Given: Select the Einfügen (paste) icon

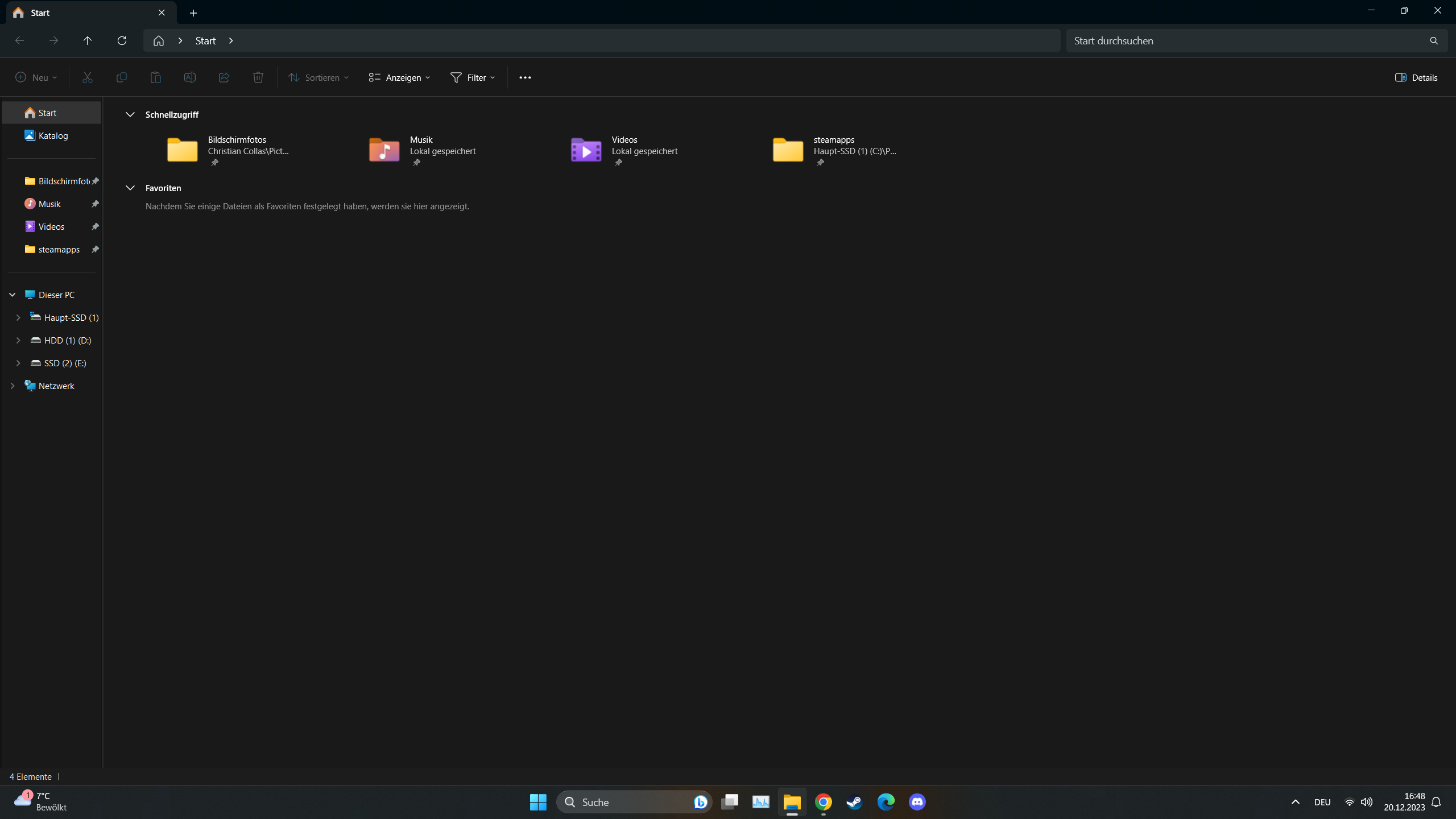Looking at the screenshot, I should (155, 77).
